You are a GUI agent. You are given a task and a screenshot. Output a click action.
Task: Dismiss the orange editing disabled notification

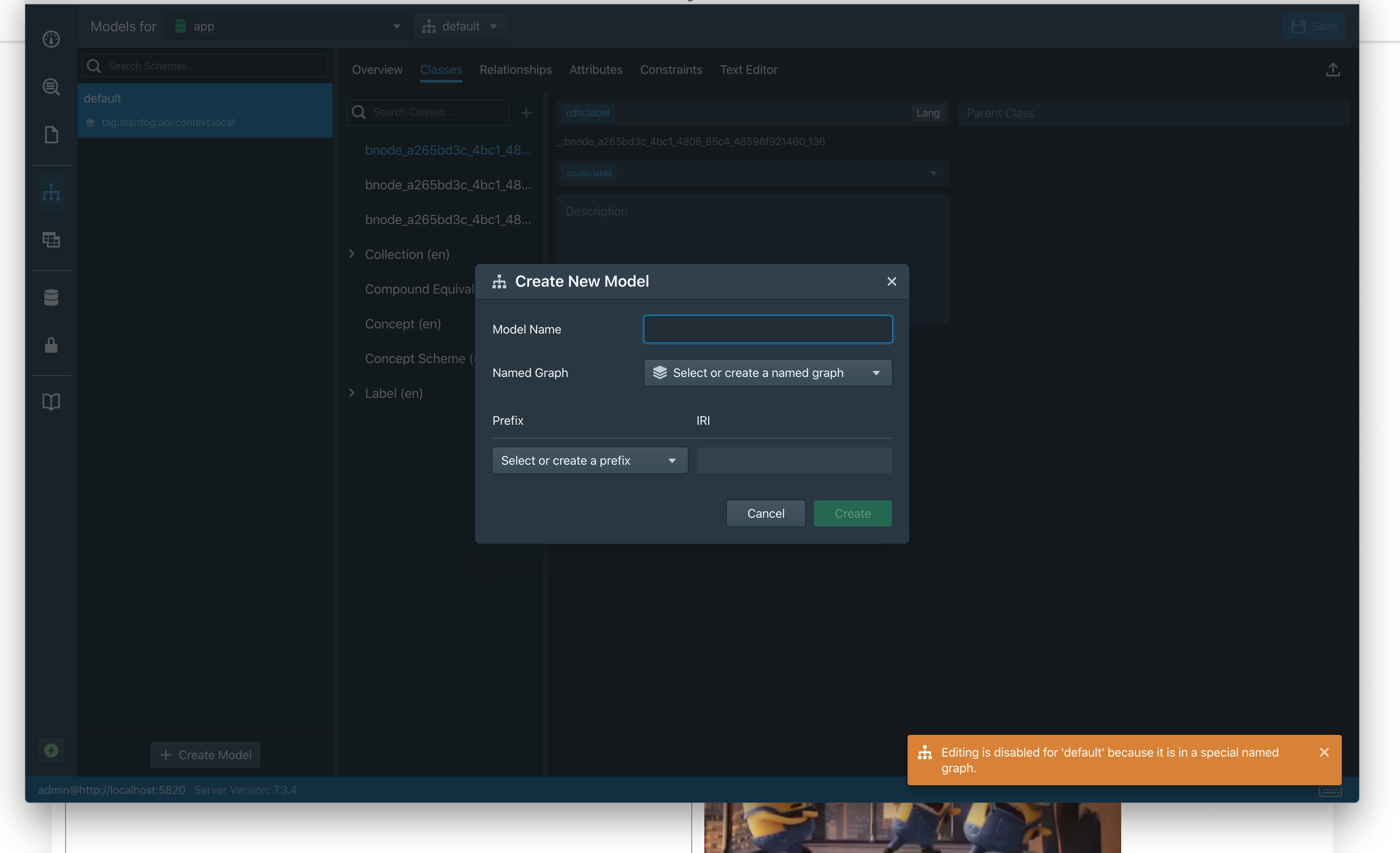(1324, 752)
